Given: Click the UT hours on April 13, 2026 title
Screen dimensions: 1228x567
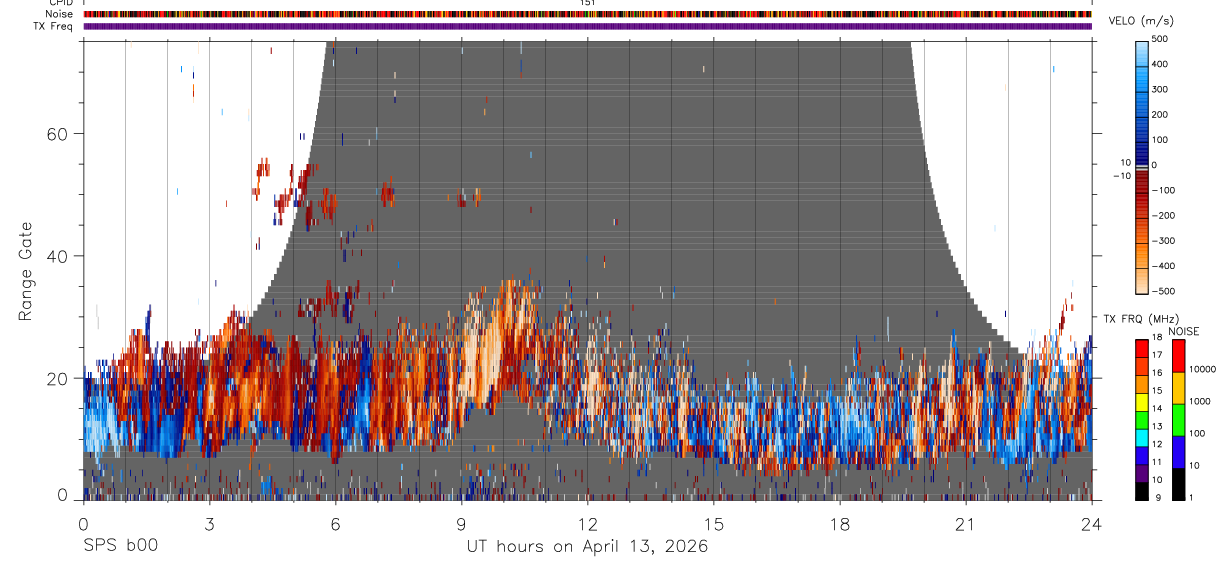Looking at the screenshot, I should tap(587, 547).
